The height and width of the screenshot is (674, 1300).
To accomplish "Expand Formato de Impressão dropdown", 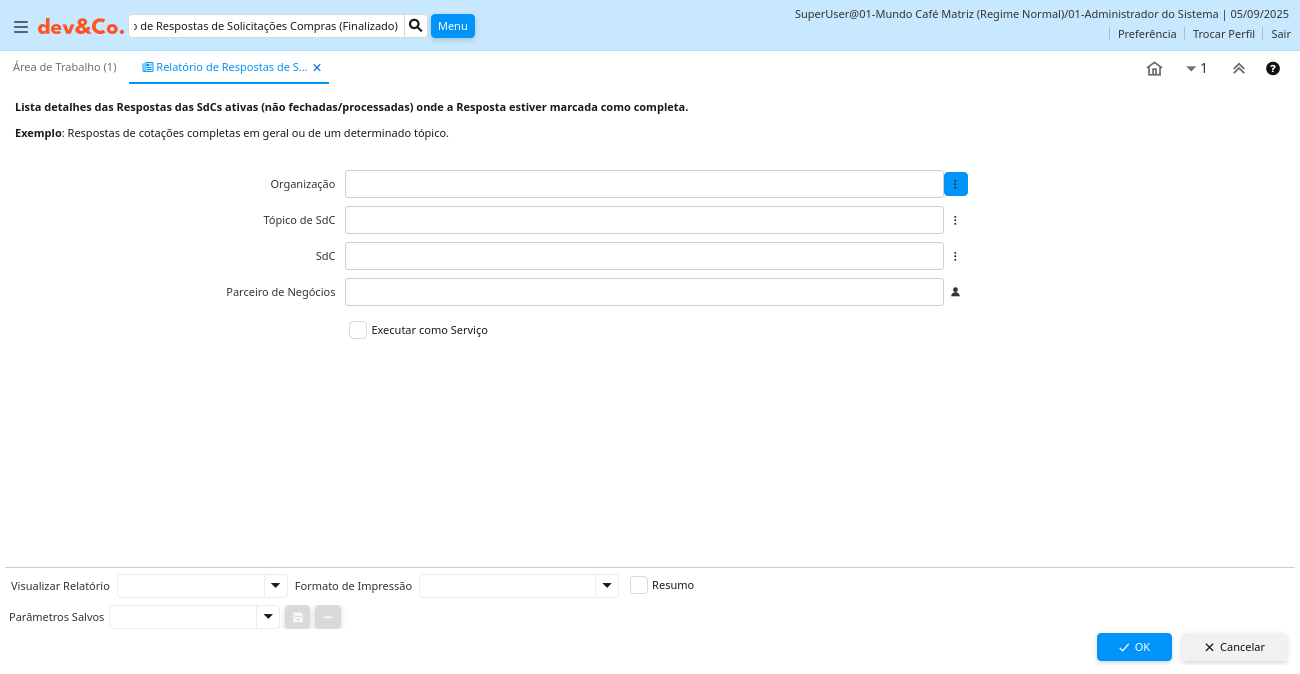I will point(607,586).
